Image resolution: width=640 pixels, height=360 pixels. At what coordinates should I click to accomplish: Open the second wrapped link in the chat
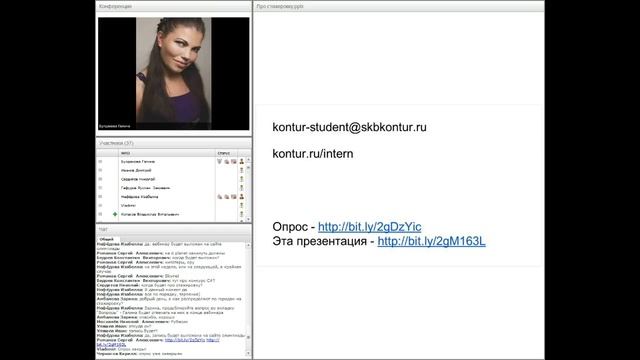coord(111,344)
